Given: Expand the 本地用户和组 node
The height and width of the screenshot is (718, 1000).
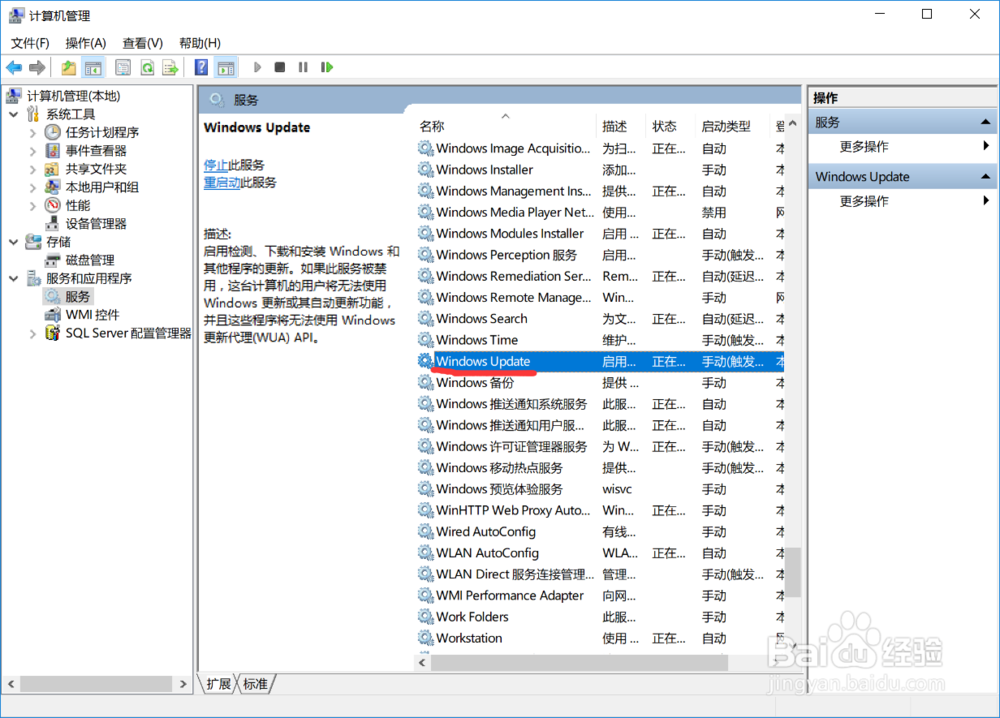Looking at the screenshot, I should (33, 187).
